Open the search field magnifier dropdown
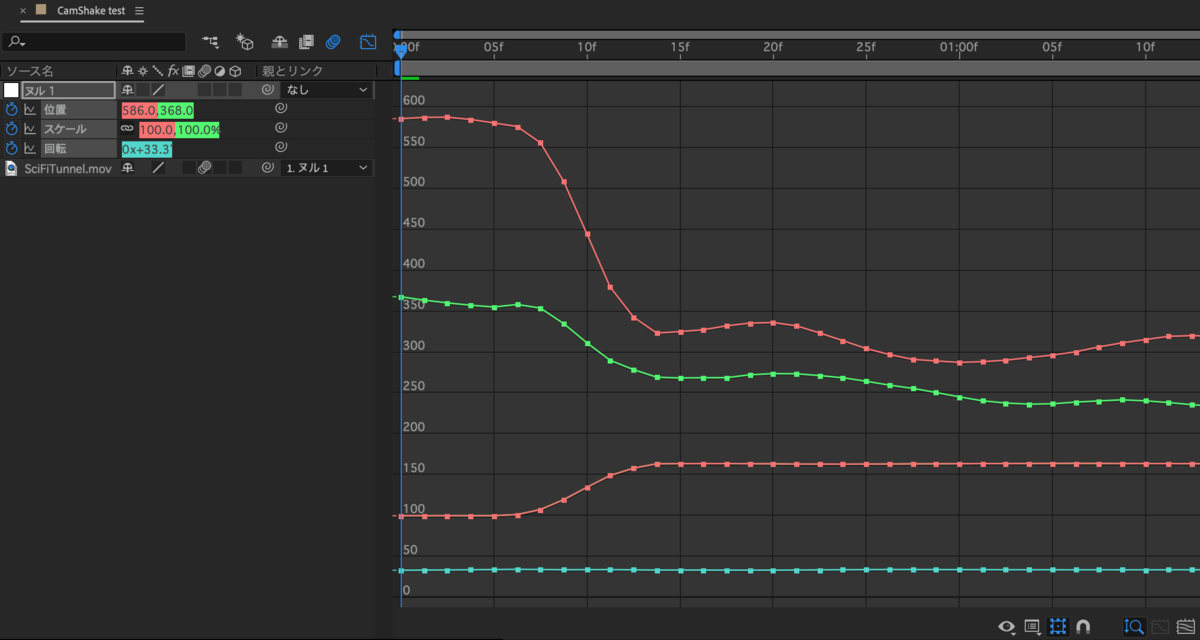The image size is (1200, 640). [x=15, y=42]
